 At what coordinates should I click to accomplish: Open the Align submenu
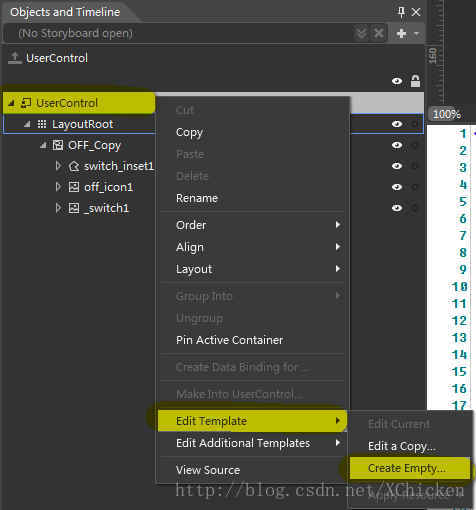(x=253, y=247)
